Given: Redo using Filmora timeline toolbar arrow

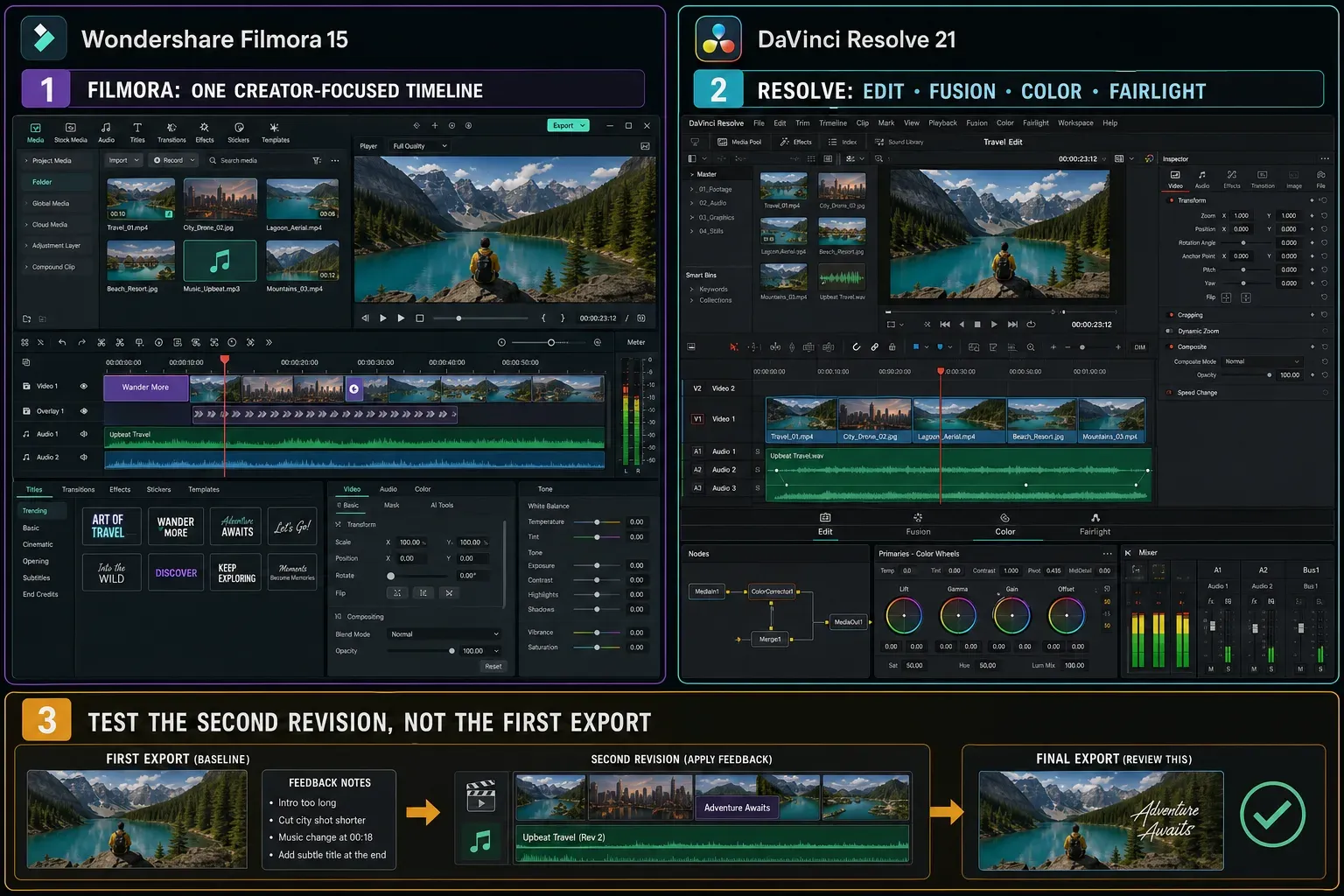Looking at the screenshot, I should [x=81, y=342].
